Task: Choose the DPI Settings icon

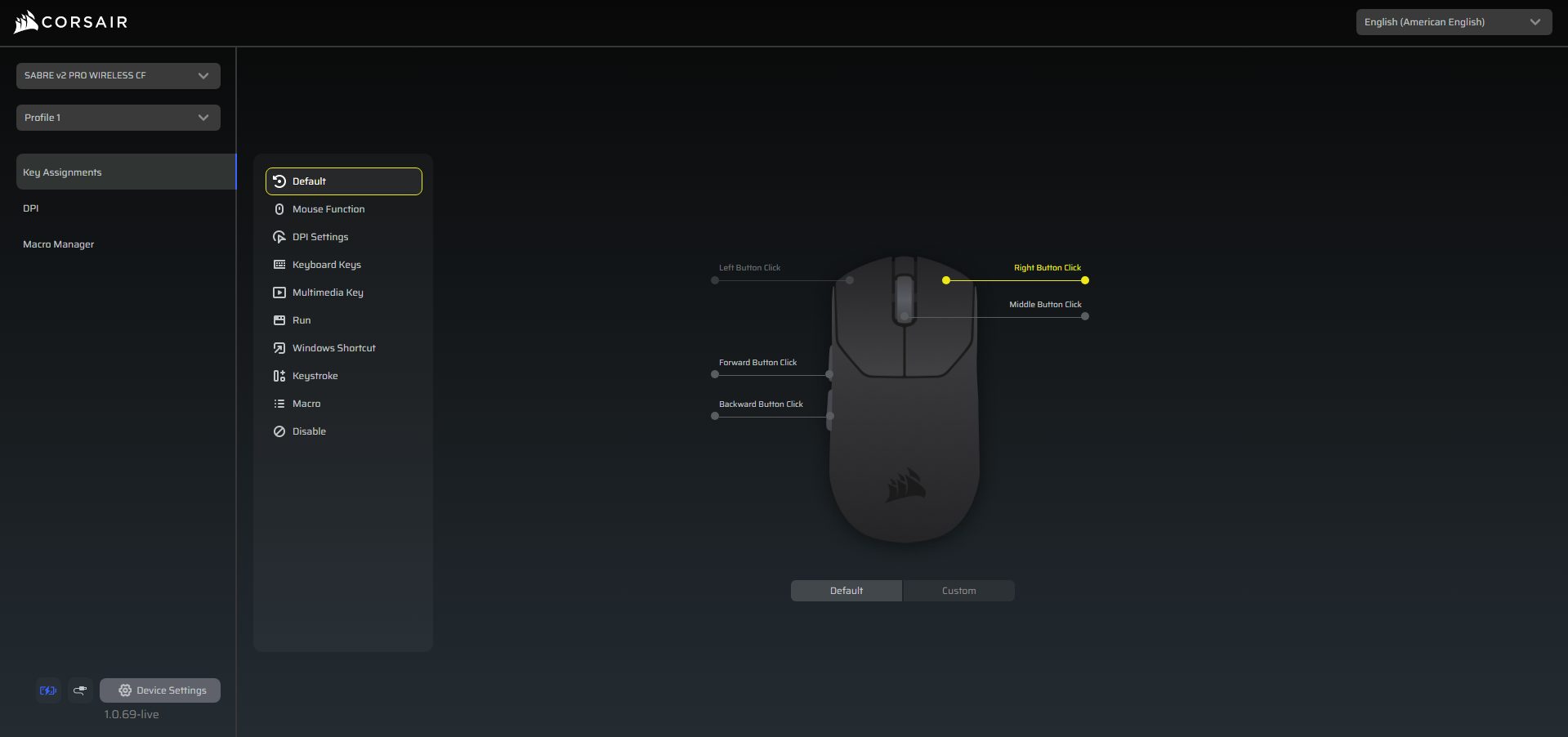Action: coord(279,237)
